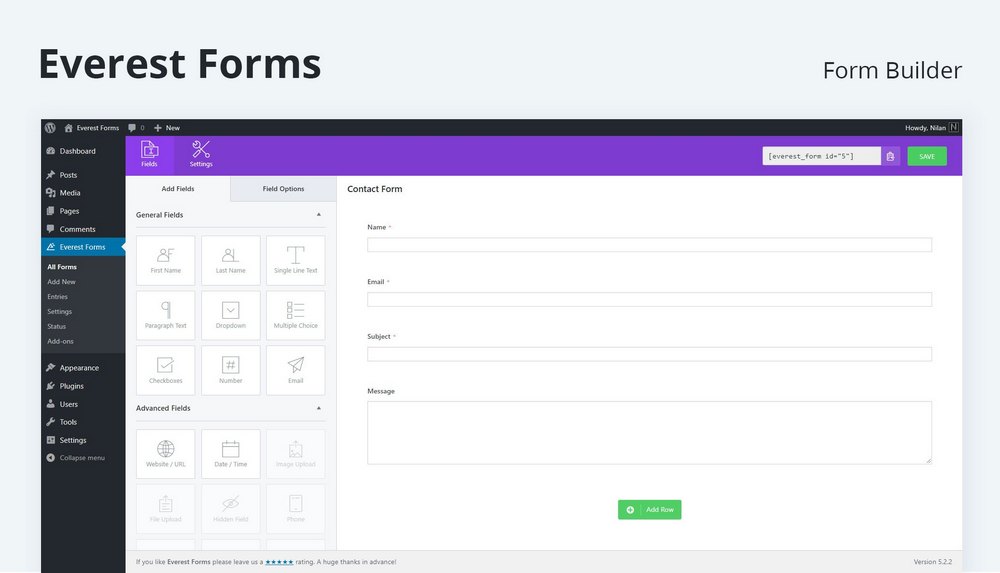Open Everest Forms Settings submenu
1000x573 pixels.
coord(59,311)
